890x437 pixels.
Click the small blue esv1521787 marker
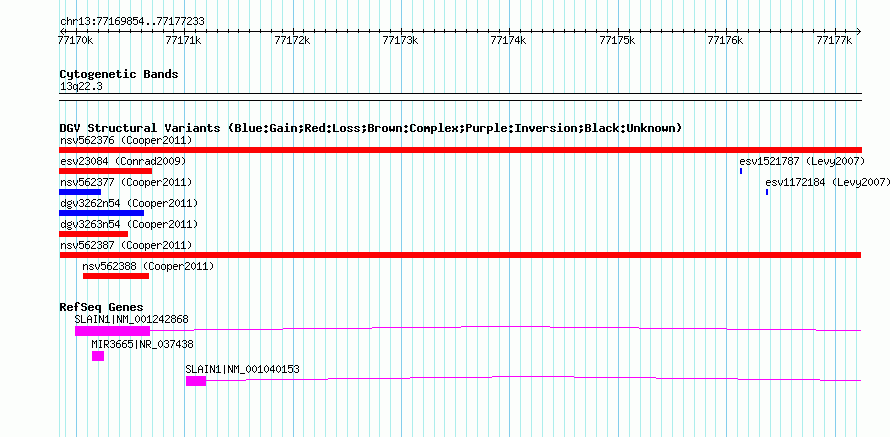coord(741,171)
